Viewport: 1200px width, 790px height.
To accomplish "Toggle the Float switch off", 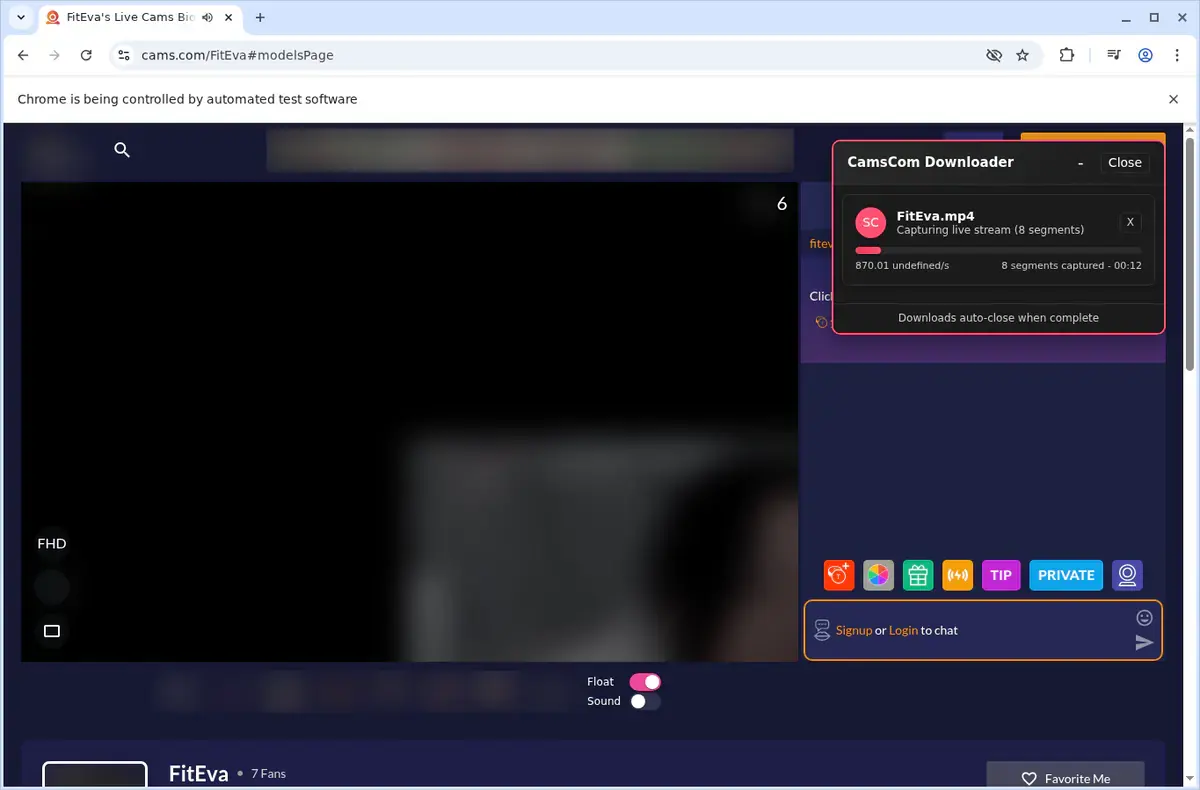I will (x=645, y=682).
